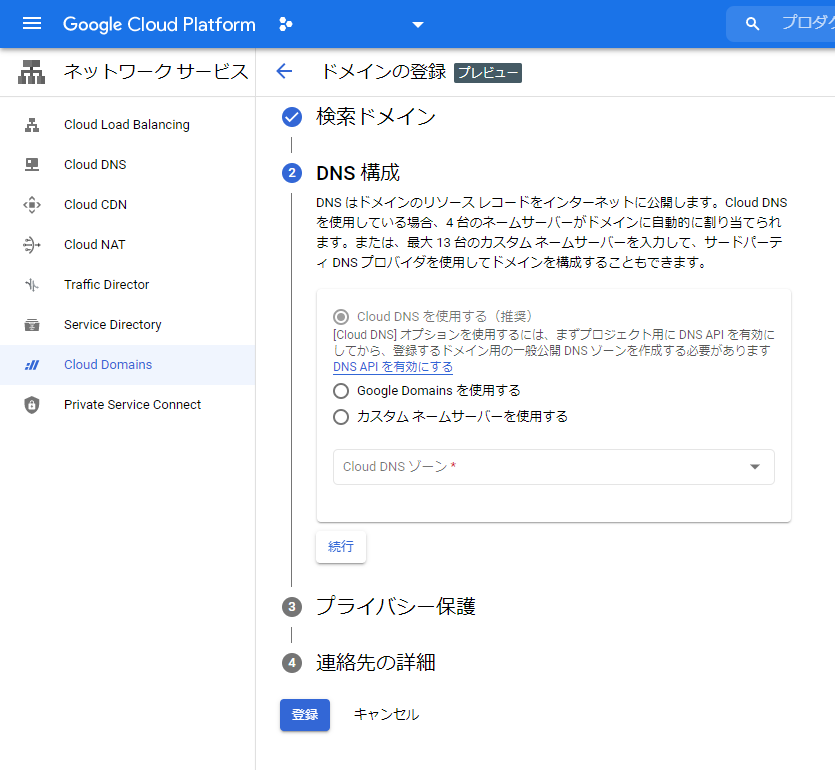Image resolution: width=835 pixels, height=770 pixels.
Task: Click the ドメインの登録 page title
Action: coord(383,71)
